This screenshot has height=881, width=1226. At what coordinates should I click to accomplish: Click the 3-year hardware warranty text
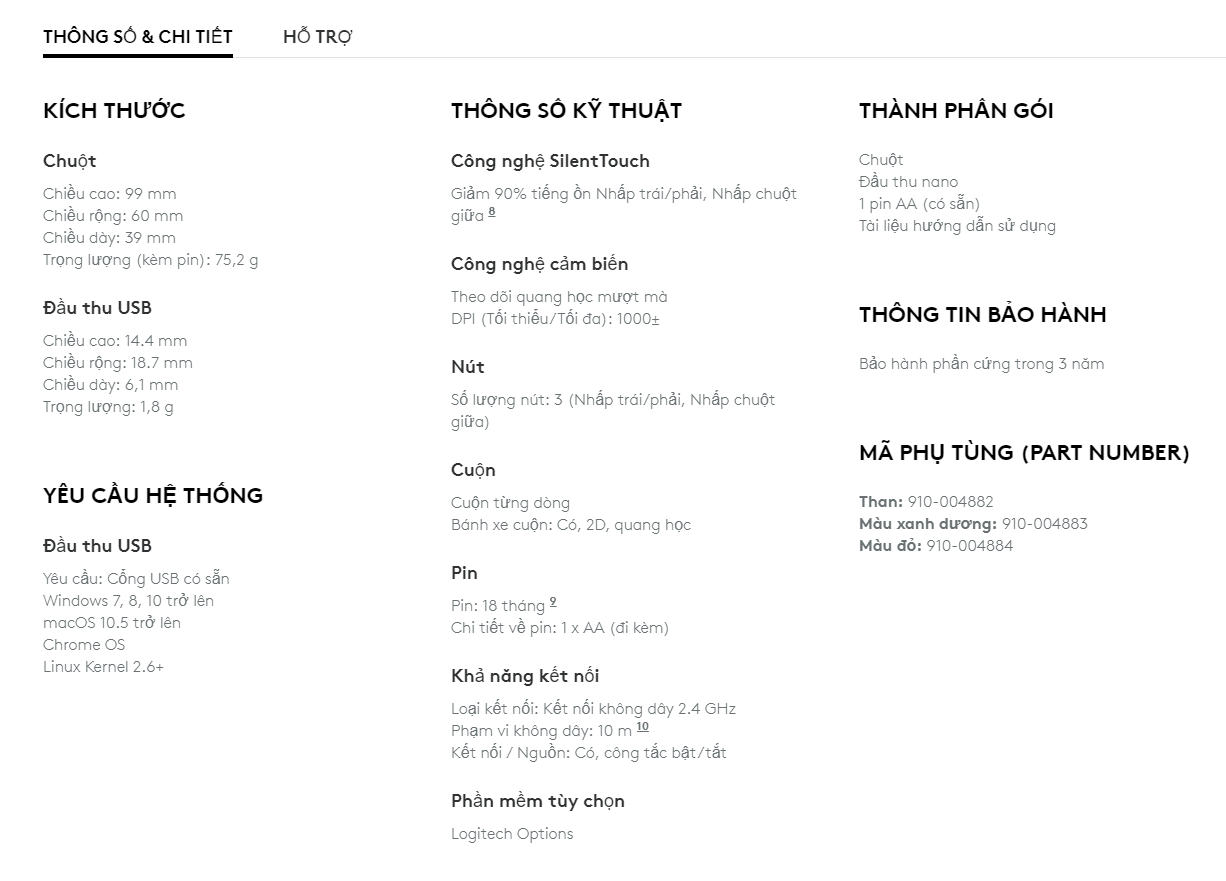[981, 364]
